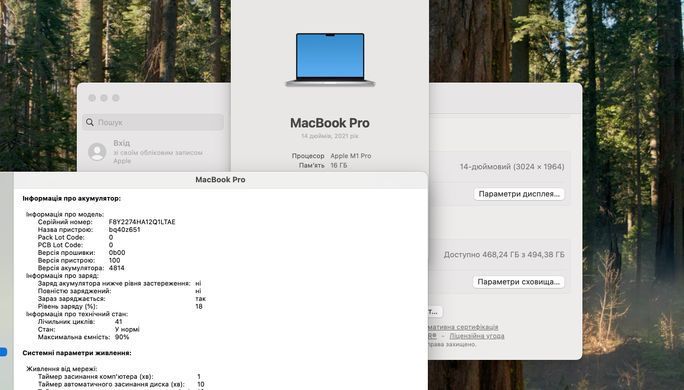Screen dimensions: 684x390
Task: Click the MacBook Pro title bar of System Information
Action: tap(220, 180)
